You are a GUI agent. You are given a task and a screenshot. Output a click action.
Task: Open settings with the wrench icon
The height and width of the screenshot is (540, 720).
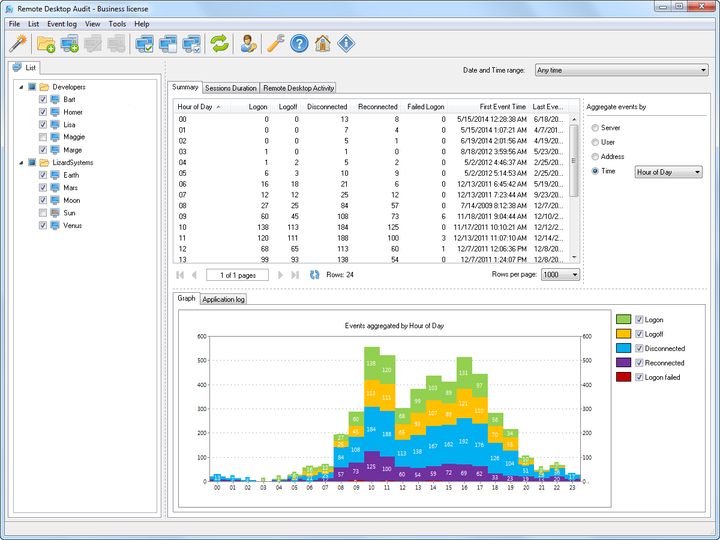(276, 44)
